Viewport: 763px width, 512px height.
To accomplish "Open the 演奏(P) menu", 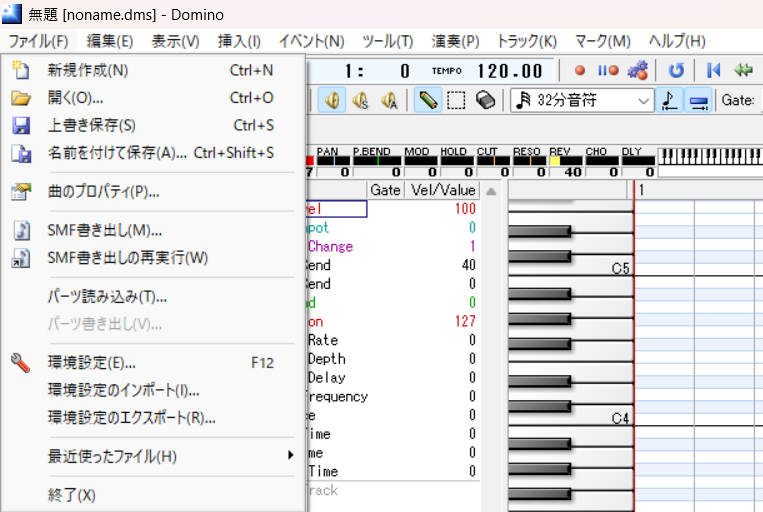I will (x=455, y=41).
